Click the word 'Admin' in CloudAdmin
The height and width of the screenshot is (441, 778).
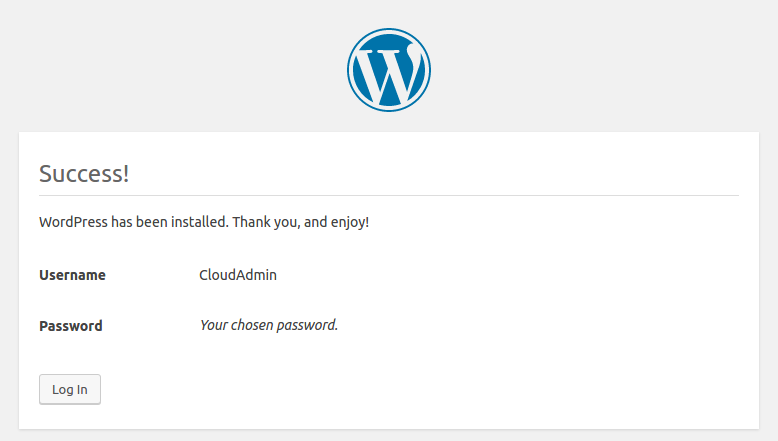coord(257,275)
